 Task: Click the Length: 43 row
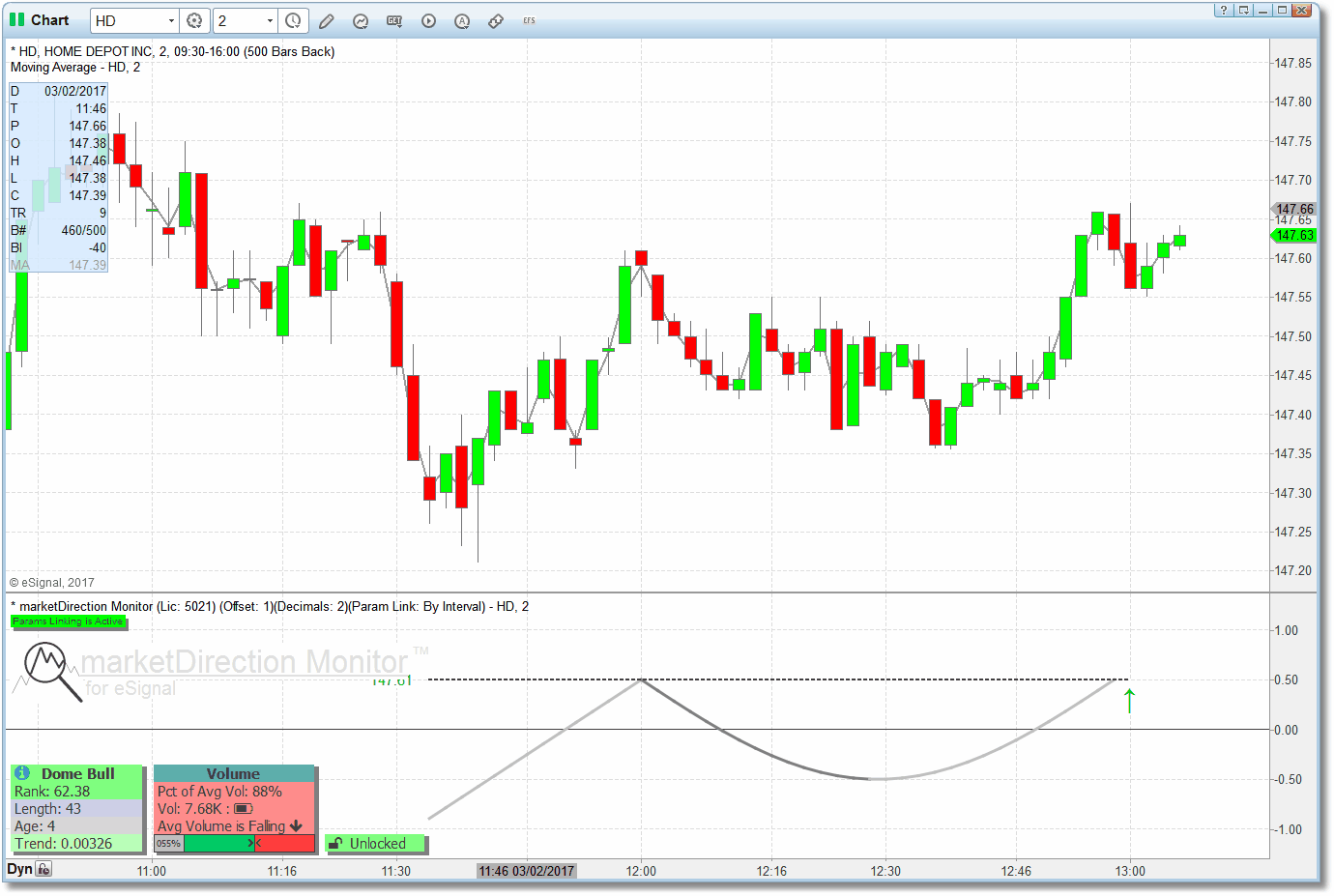point(76,809)
